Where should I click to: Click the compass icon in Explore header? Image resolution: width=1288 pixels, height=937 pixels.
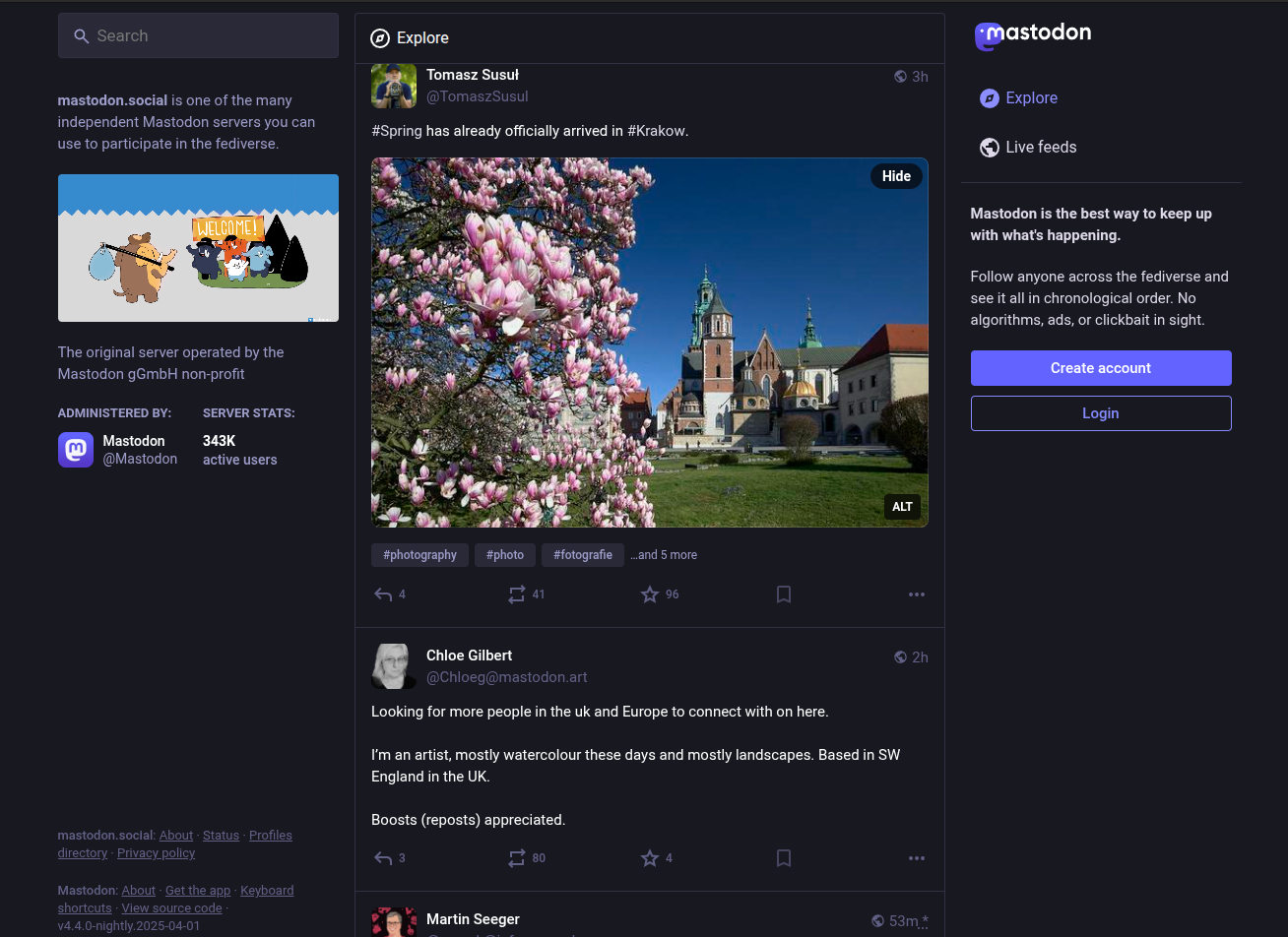point(380,38)
